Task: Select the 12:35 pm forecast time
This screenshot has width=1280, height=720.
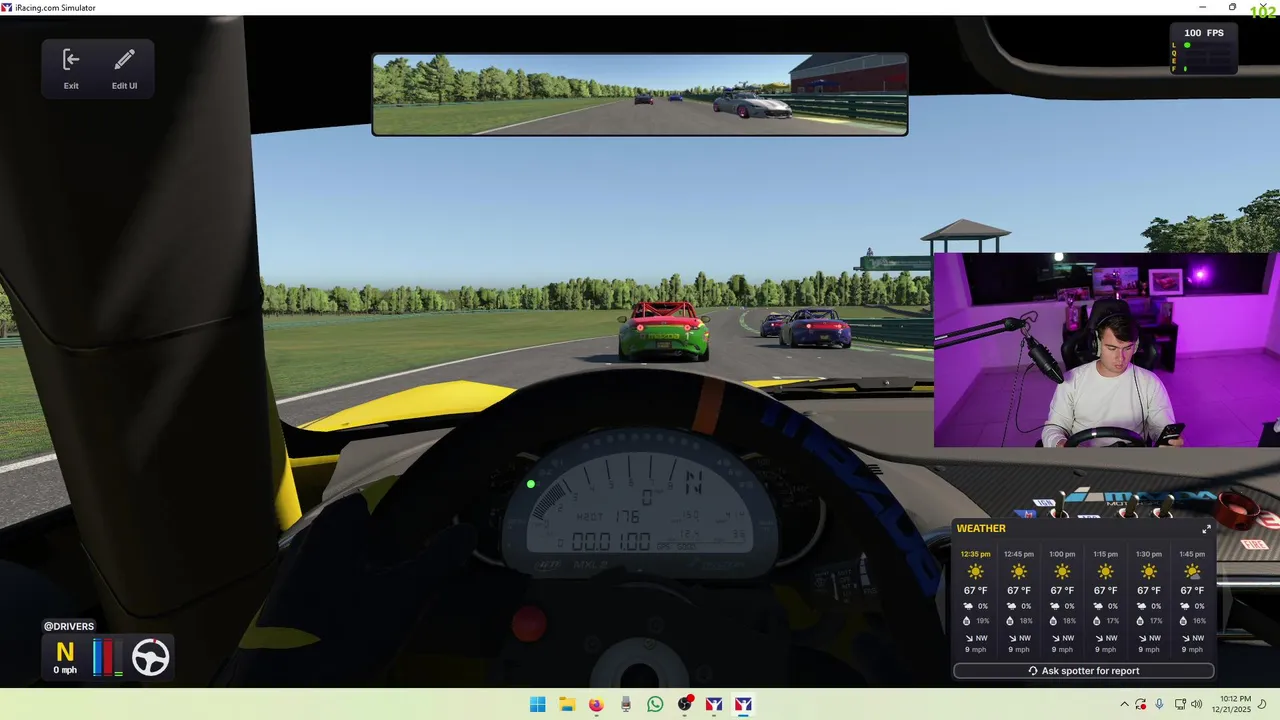Action: (x=975, y=554)
